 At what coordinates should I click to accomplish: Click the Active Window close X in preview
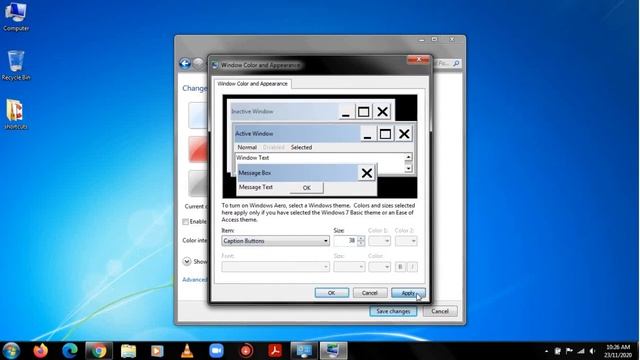(x=404, y=134)
